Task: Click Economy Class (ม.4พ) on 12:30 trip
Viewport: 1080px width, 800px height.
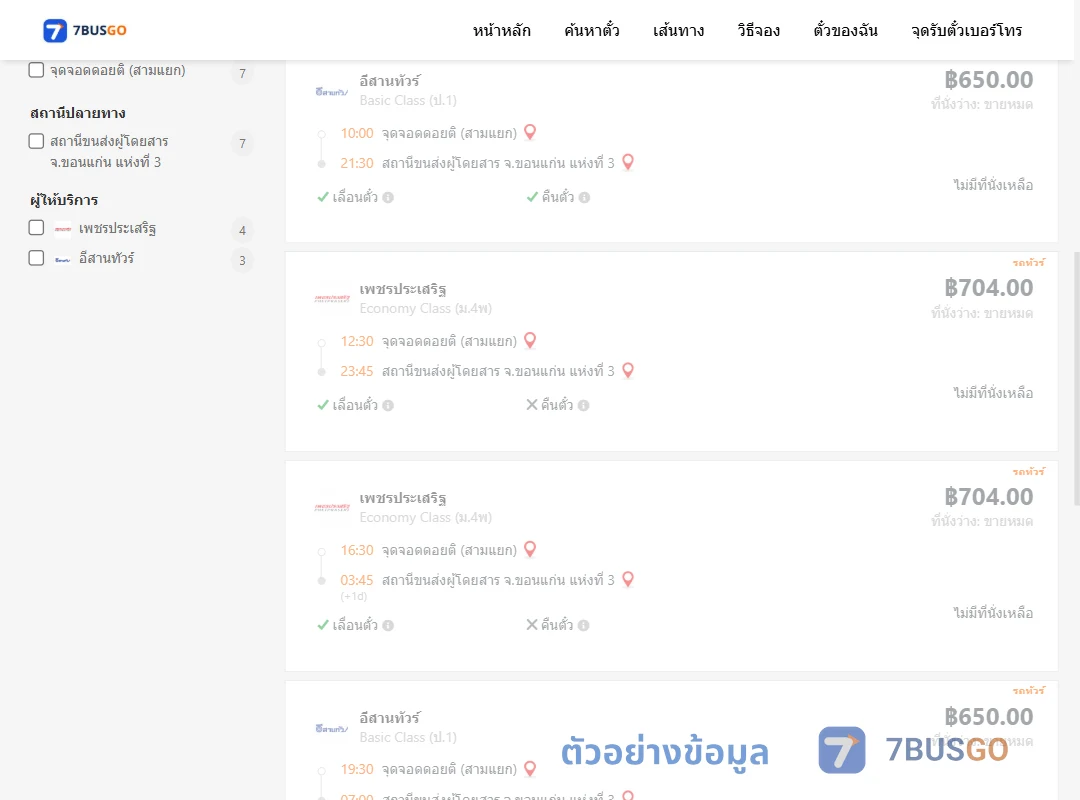Action: (426, 309)
